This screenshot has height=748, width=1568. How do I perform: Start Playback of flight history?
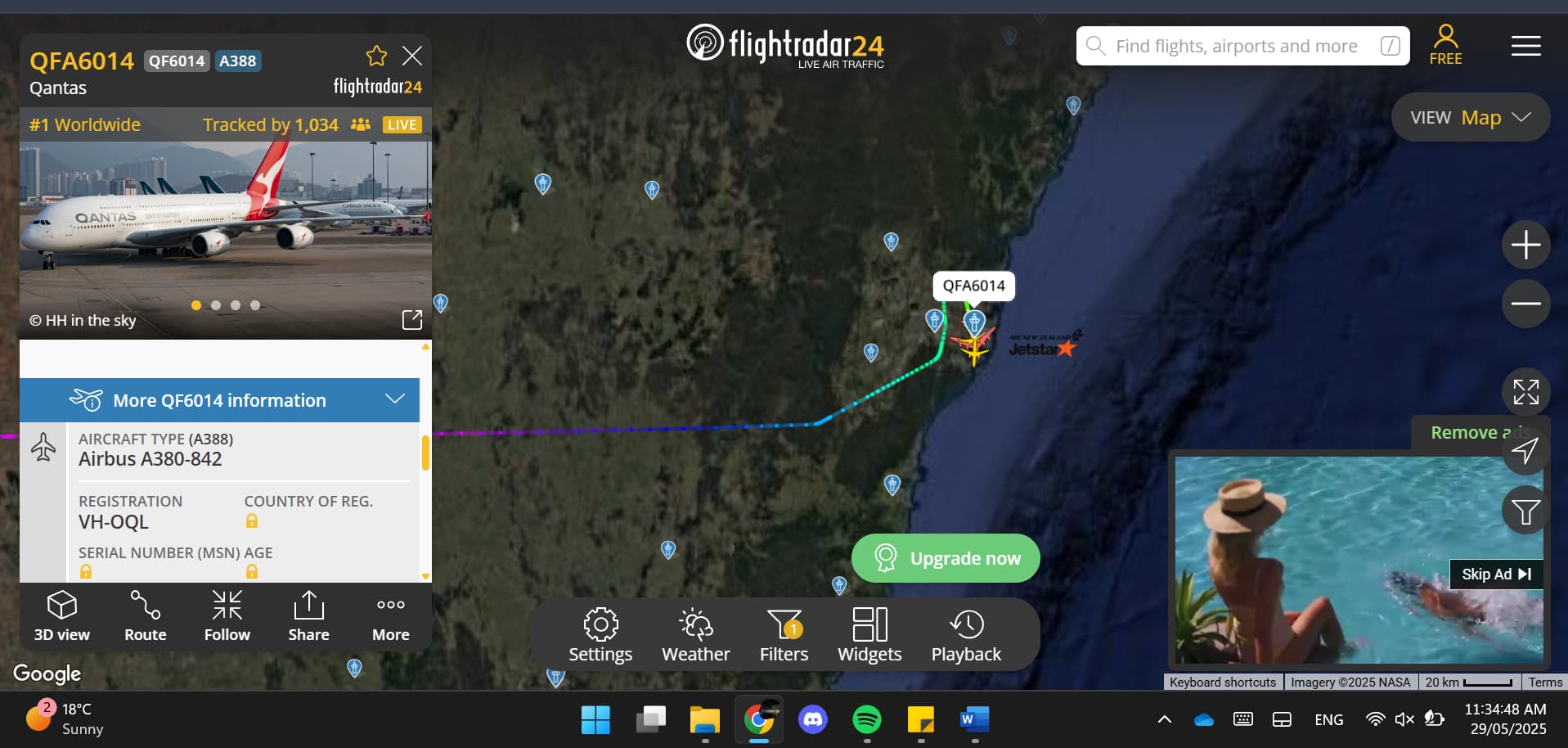[966, 635]
